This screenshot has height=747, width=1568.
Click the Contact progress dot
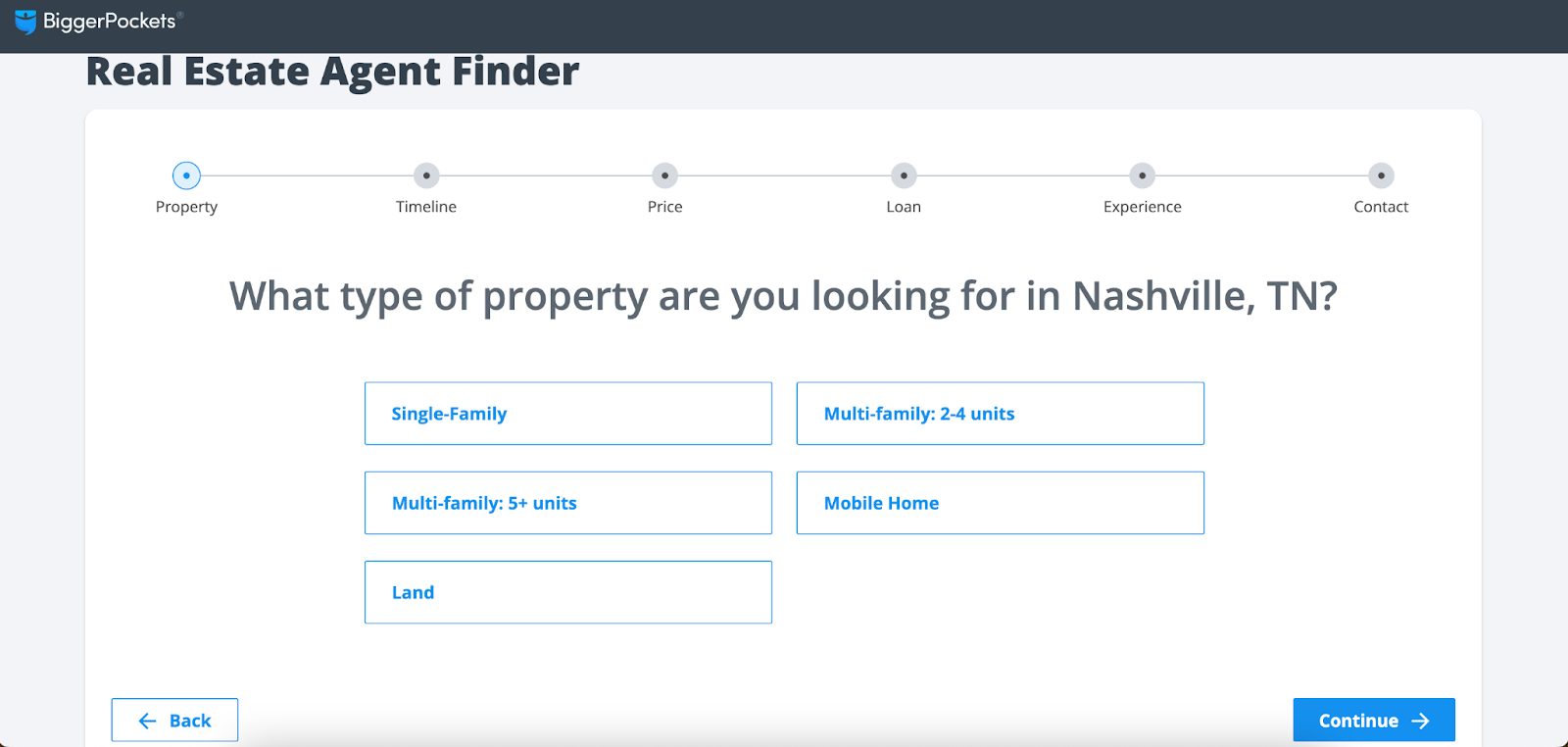click(x=1381, y=175)
